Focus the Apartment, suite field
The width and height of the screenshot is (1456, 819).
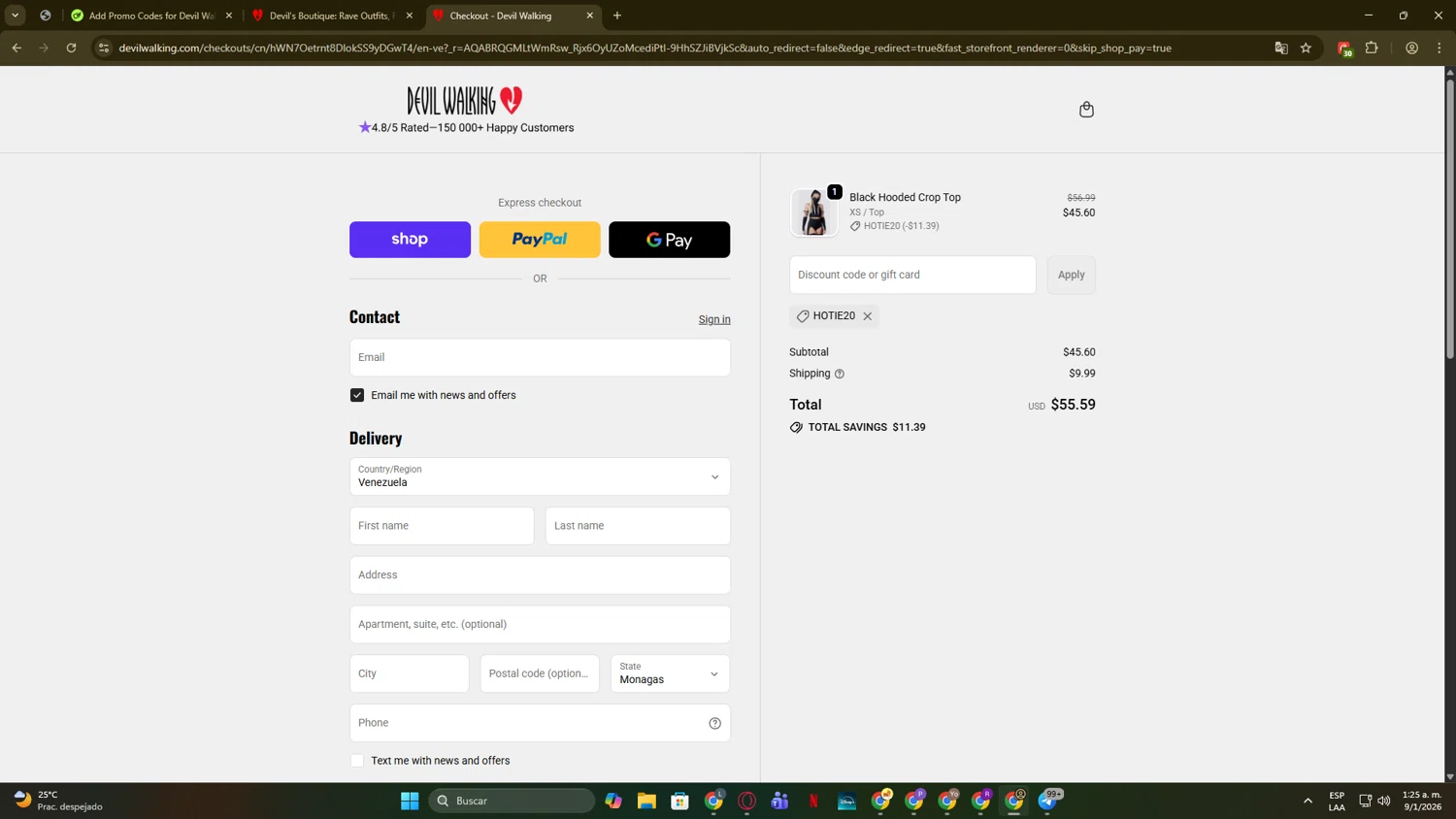coord(540,625)
